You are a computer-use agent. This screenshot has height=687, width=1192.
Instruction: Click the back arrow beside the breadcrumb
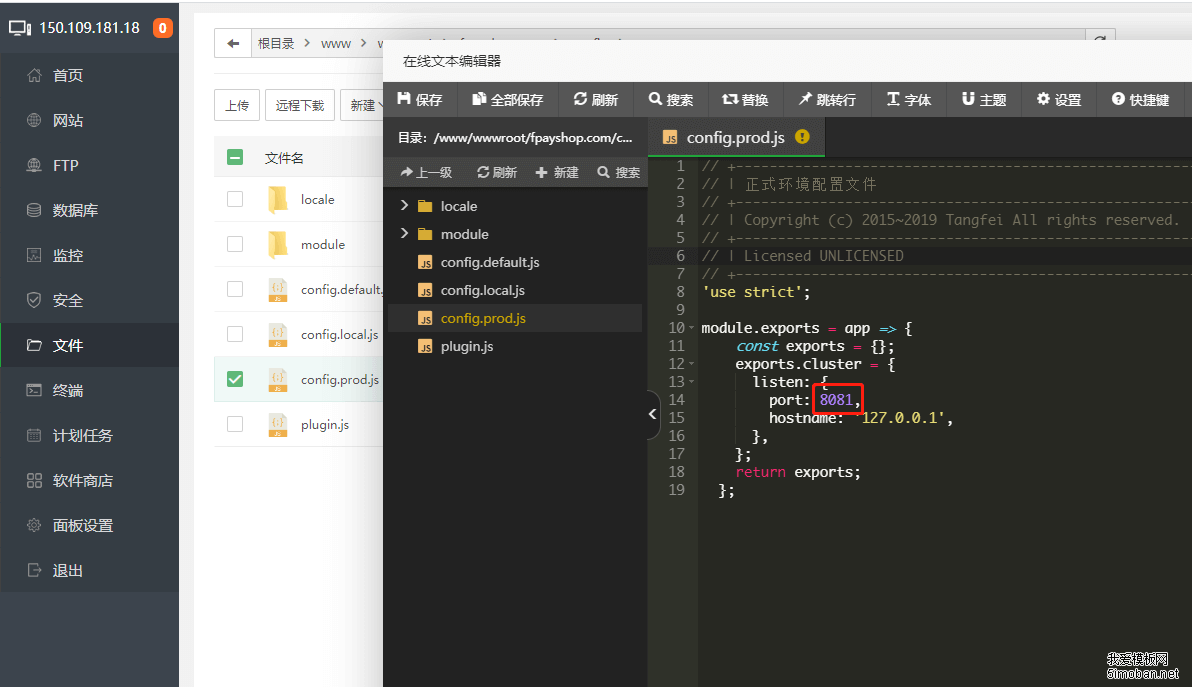232,43
